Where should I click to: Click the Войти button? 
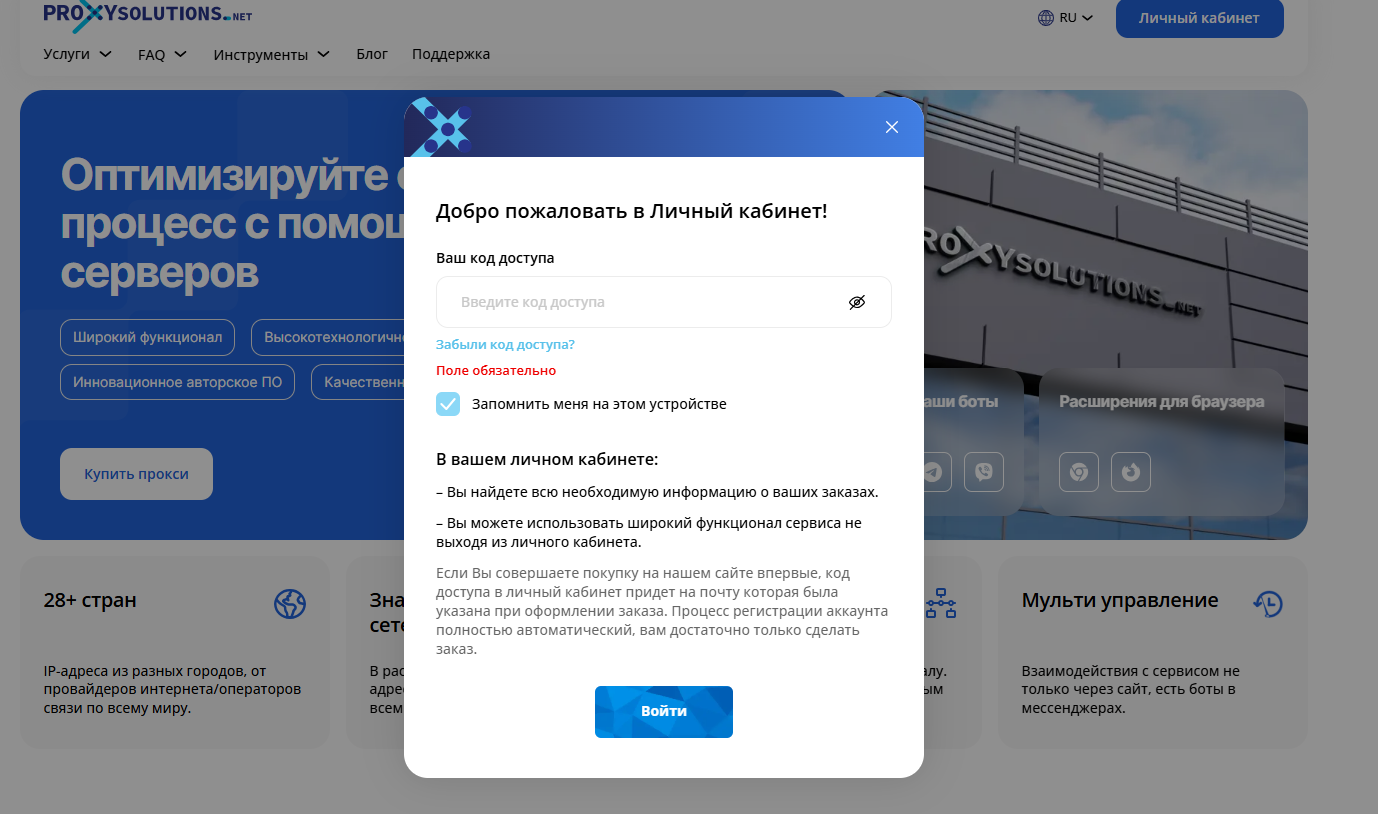click(x=664, y=712)
